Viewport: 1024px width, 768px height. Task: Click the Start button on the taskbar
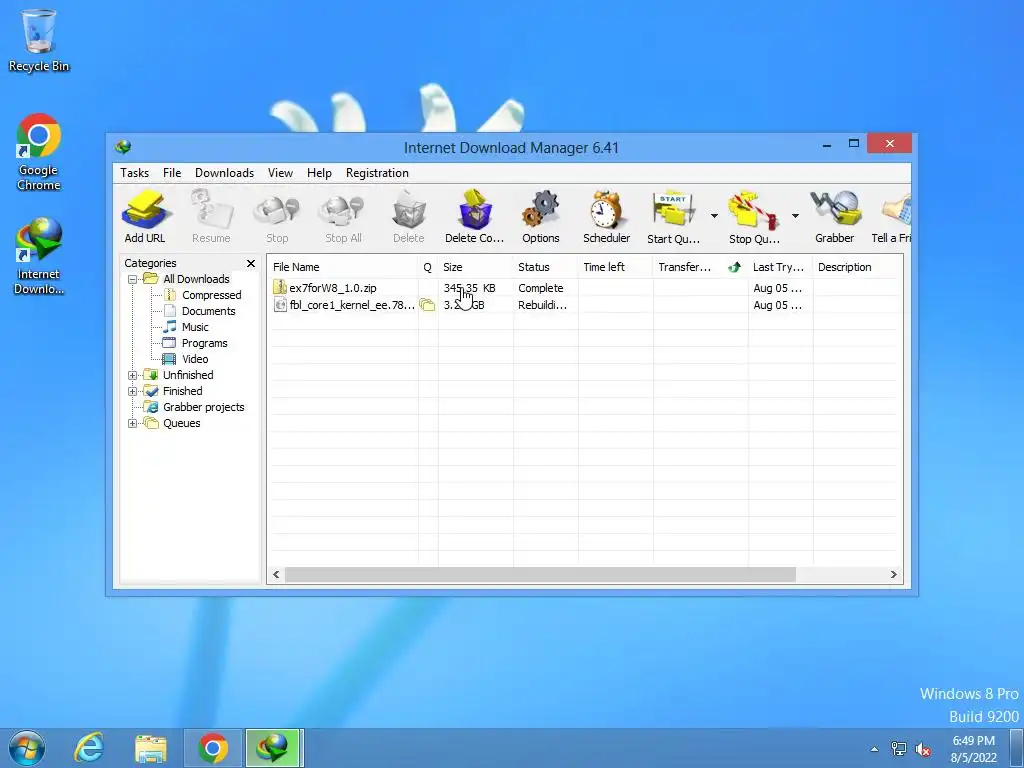[27, 748]
